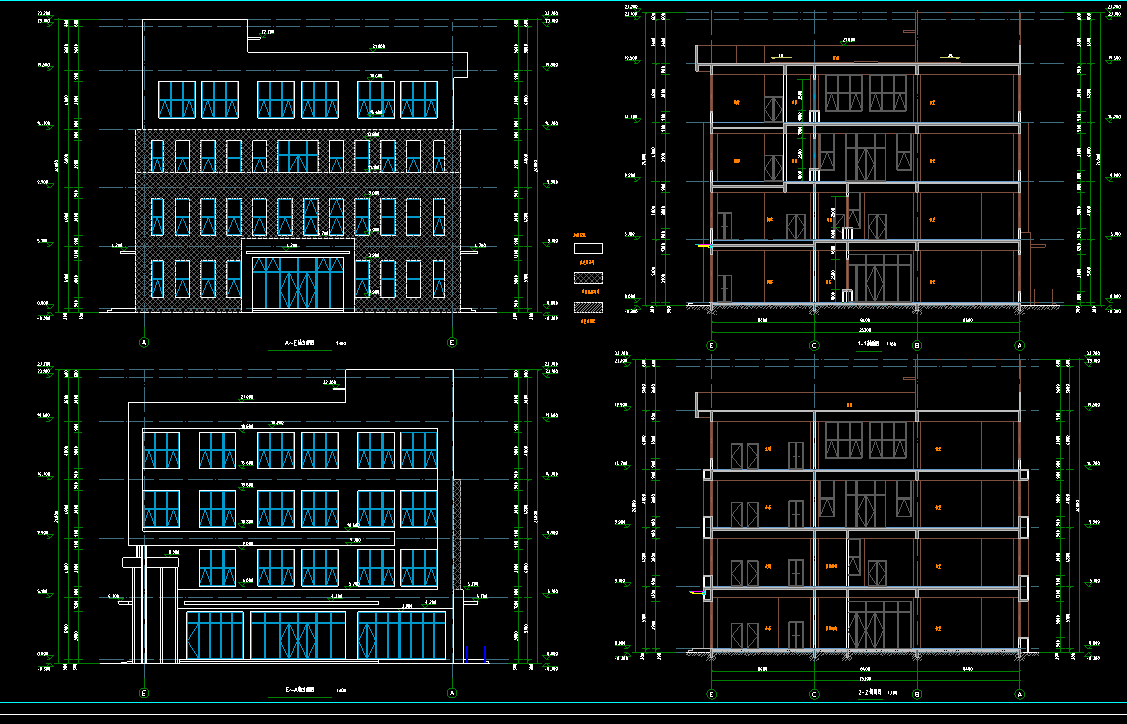Click the center storefront door in bottom-left elevation
Viewport: 1127px width, 724px height.
(x=297, y=636)
